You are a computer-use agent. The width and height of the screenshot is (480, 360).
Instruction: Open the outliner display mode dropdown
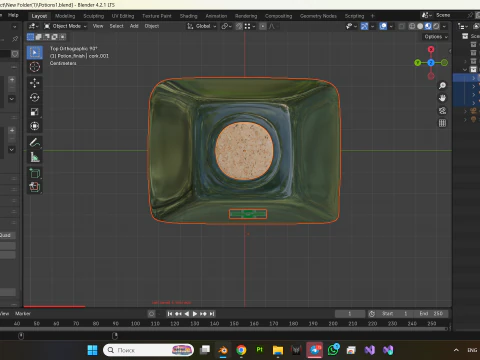coord(463,26)
